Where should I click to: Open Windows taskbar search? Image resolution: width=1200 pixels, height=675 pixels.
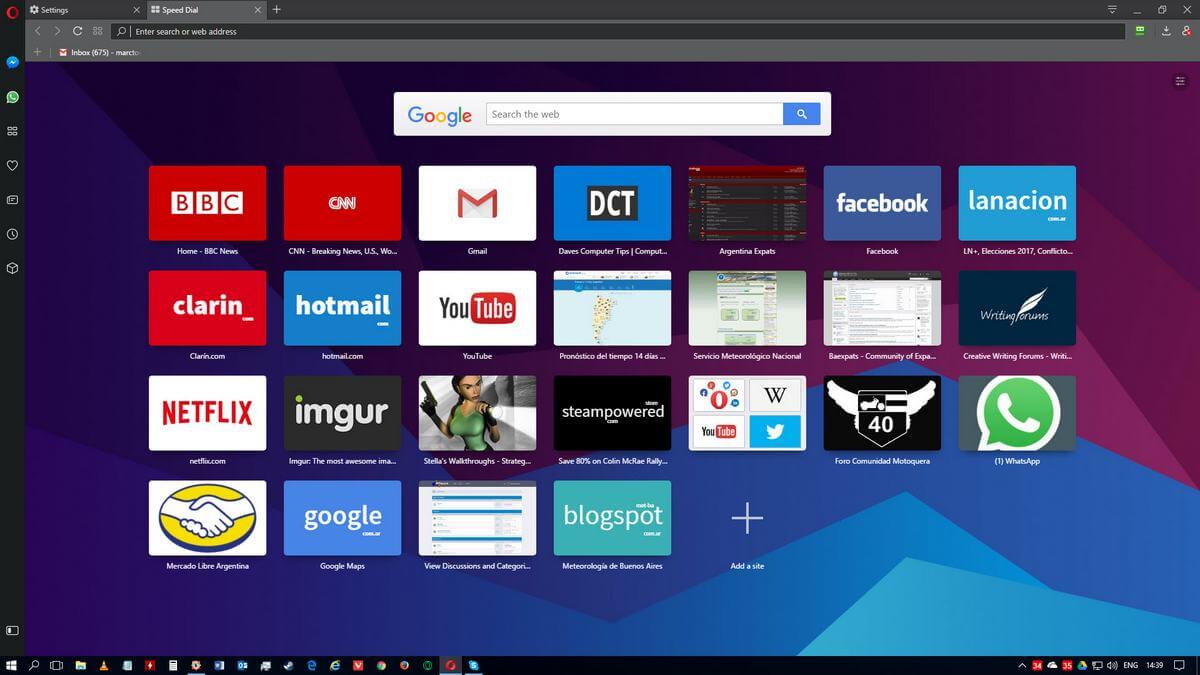pos(34,665)
